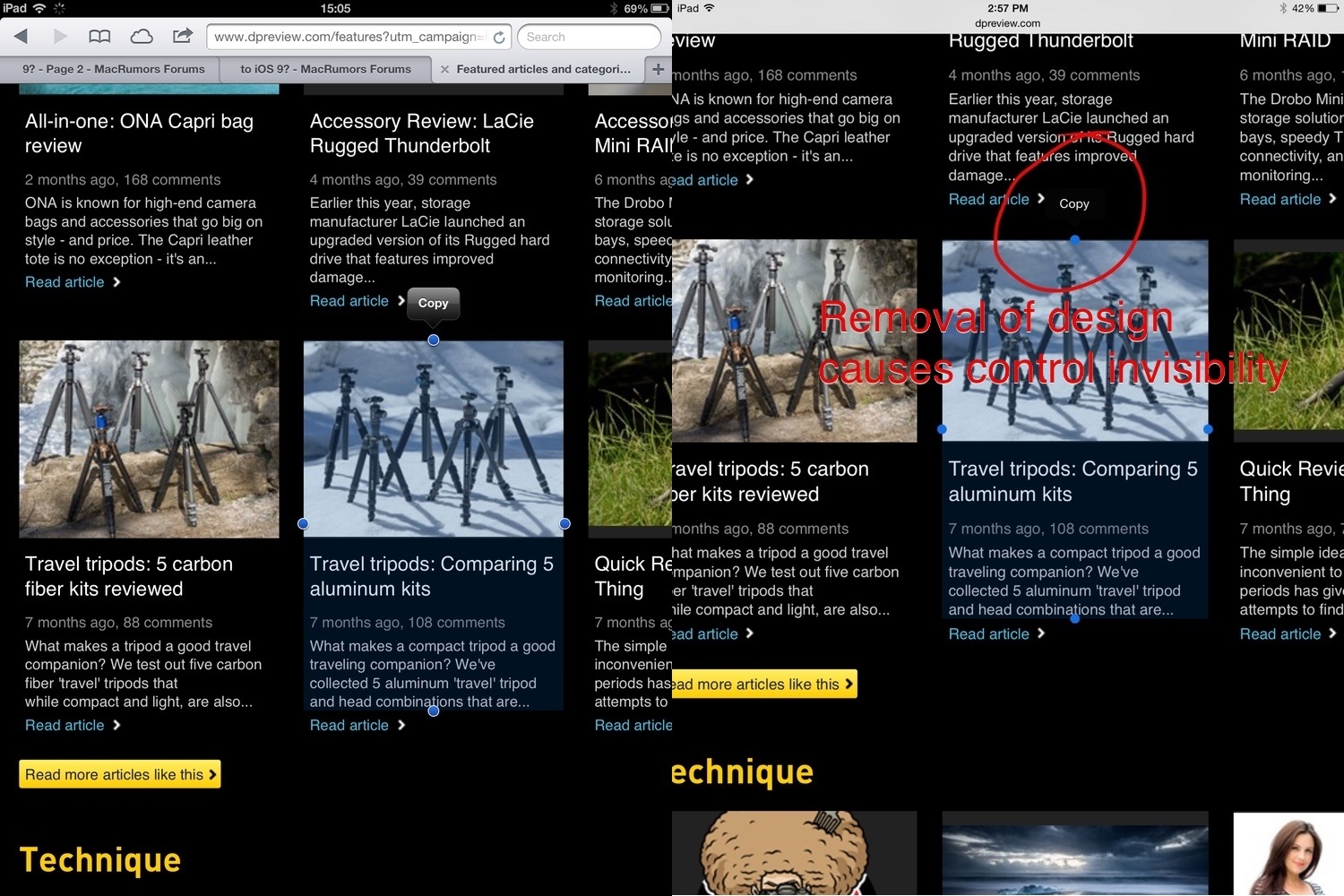Tap the Safari forward arrow
Image resolution: width=1344 pixels, height=896 pixels.
click(x=60, y=37)
